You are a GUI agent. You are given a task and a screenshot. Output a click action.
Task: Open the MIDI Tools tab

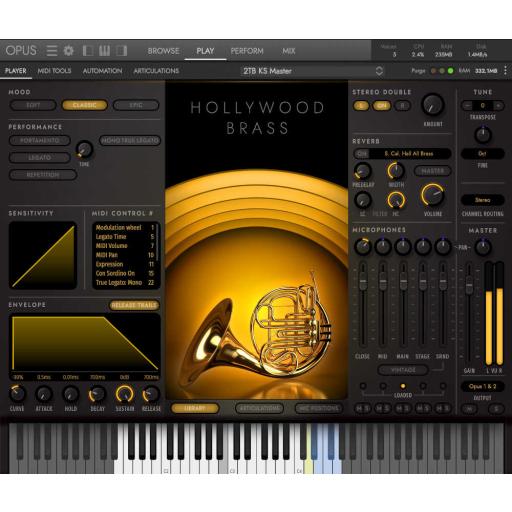tap(54, 71)
